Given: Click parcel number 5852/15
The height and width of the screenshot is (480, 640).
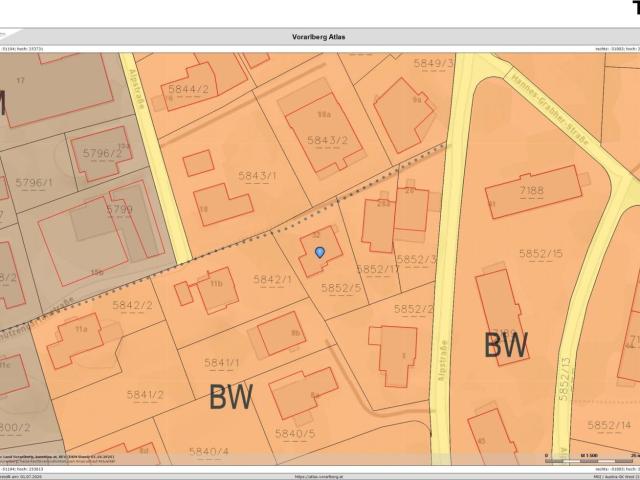Looking at the screenshot, I should (x=541, y=253).
